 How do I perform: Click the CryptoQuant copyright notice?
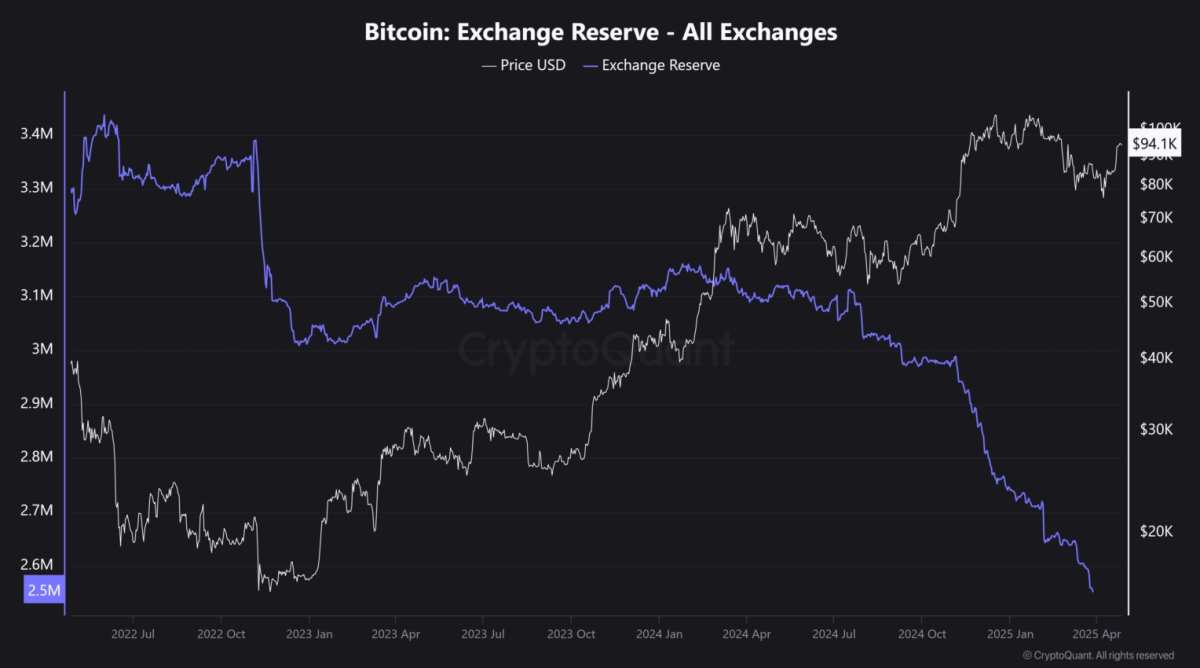click(1098, 655)
